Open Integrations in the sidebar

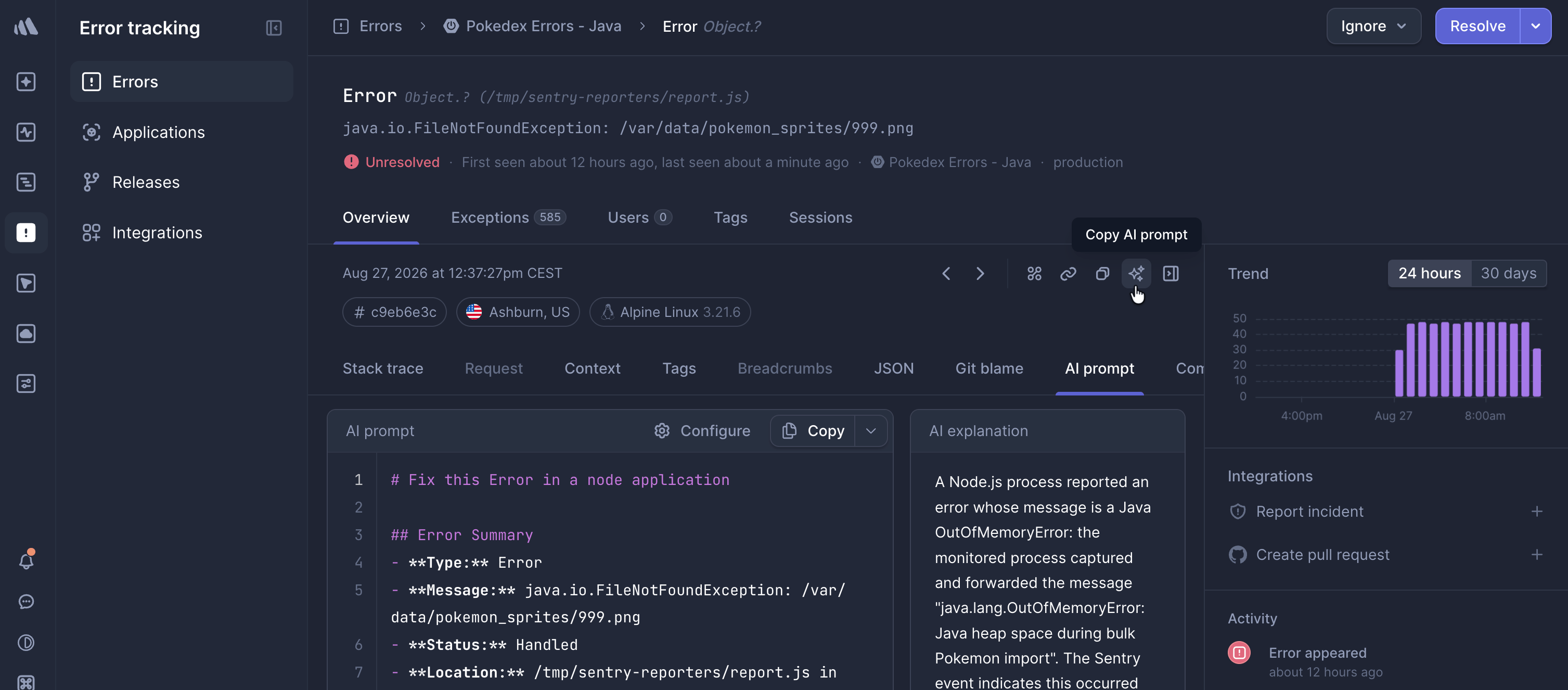(x=182, y=233)
